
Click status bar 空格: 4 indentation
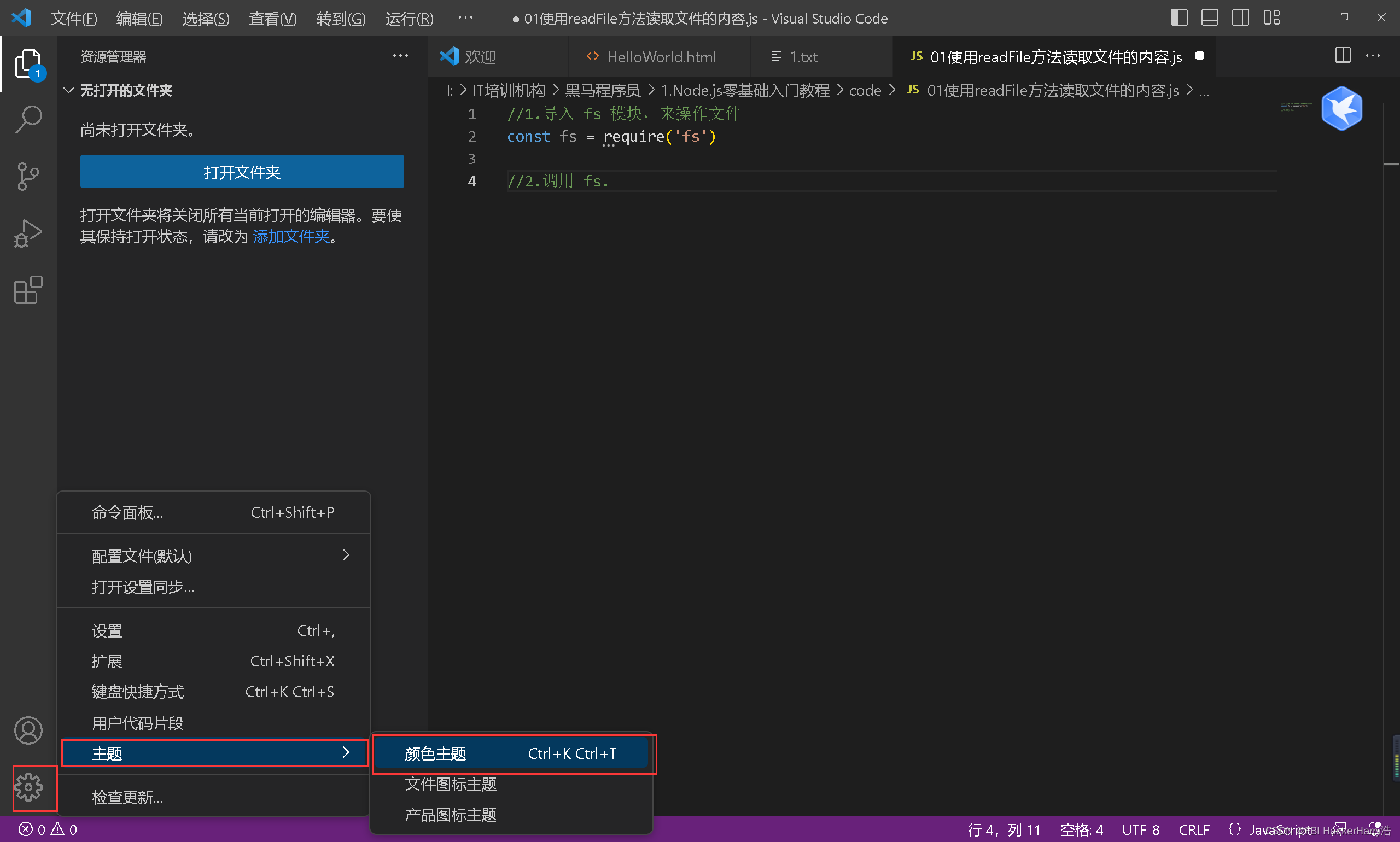click(x=1082, y=829)
